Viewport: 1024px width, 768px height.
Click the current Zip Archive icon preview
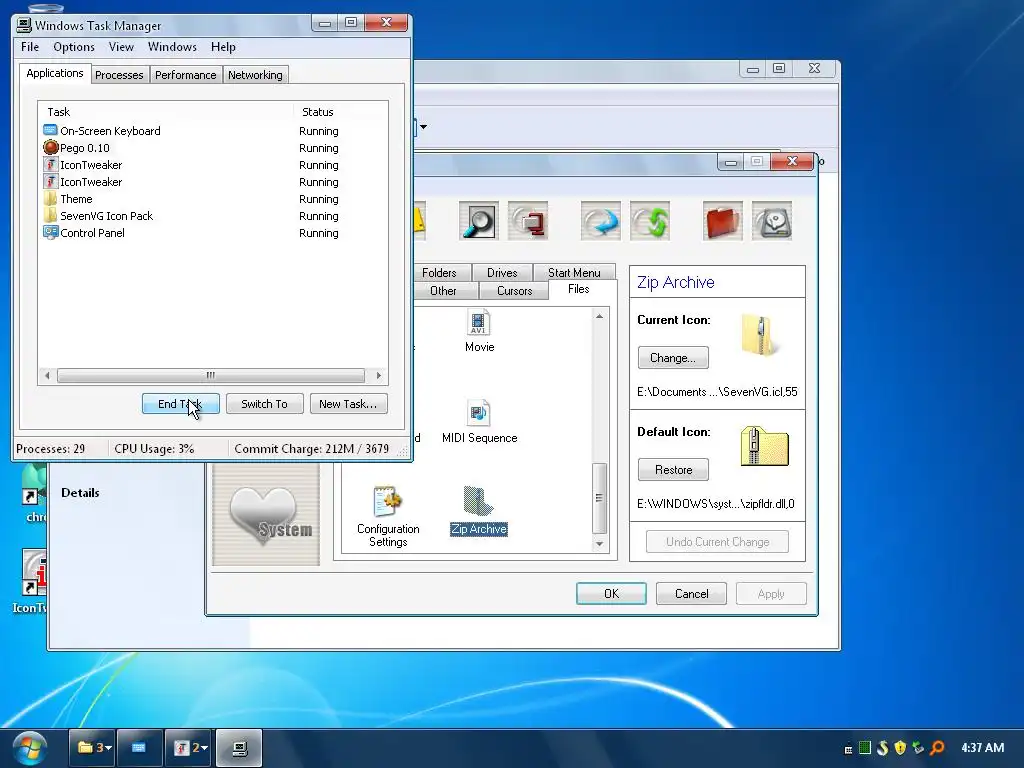[759, 335]
